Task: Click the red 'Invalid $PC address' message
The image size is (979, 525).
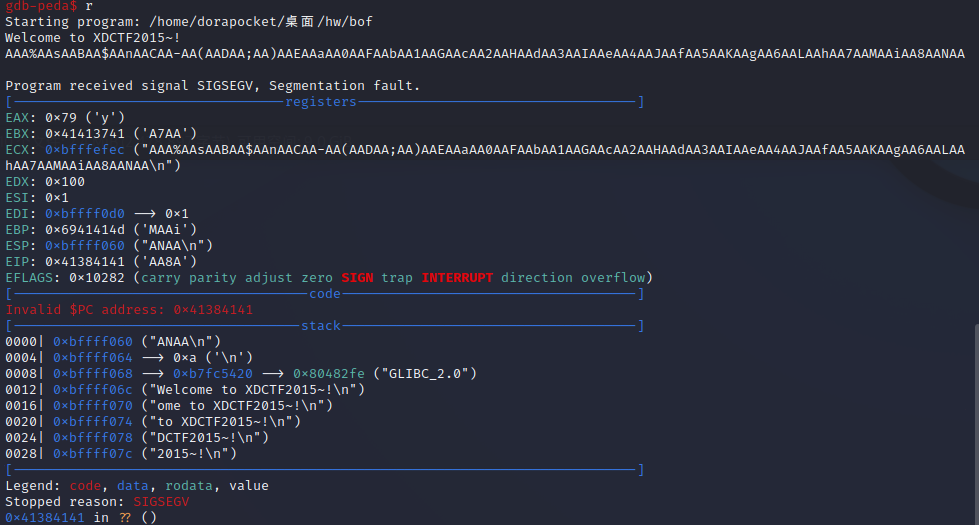Action: [x=129, y=310]
